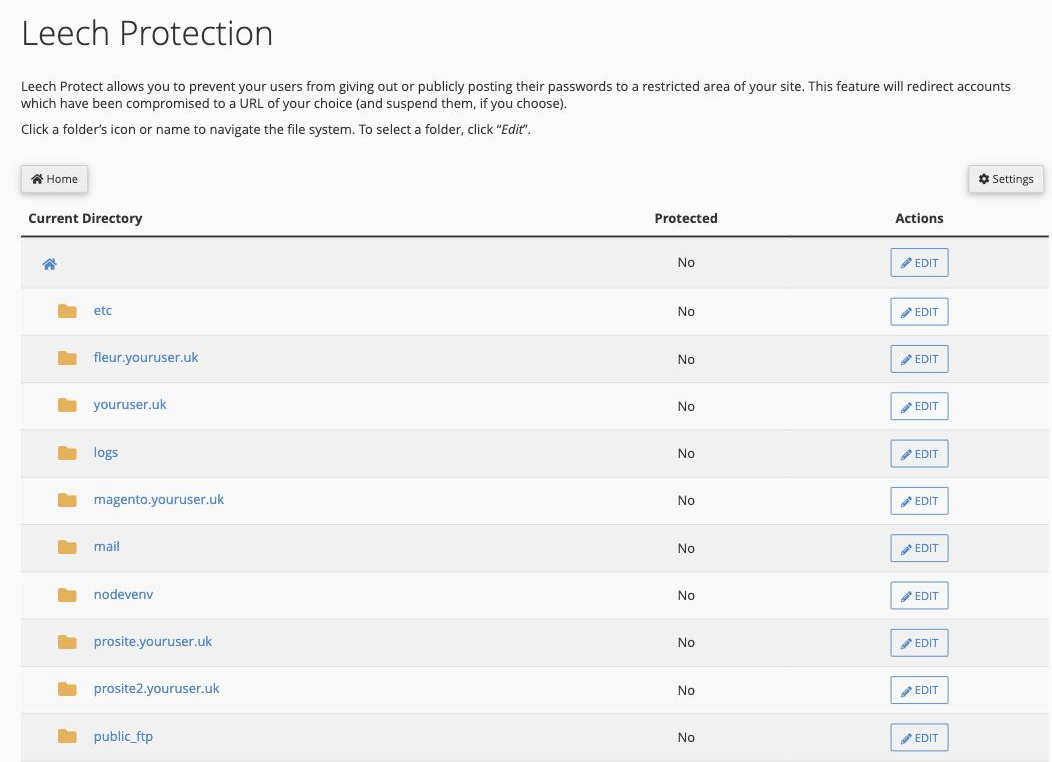1052x762 pixels.
Task: Open the youruser.uk folder name link
Action: [130, 405]
